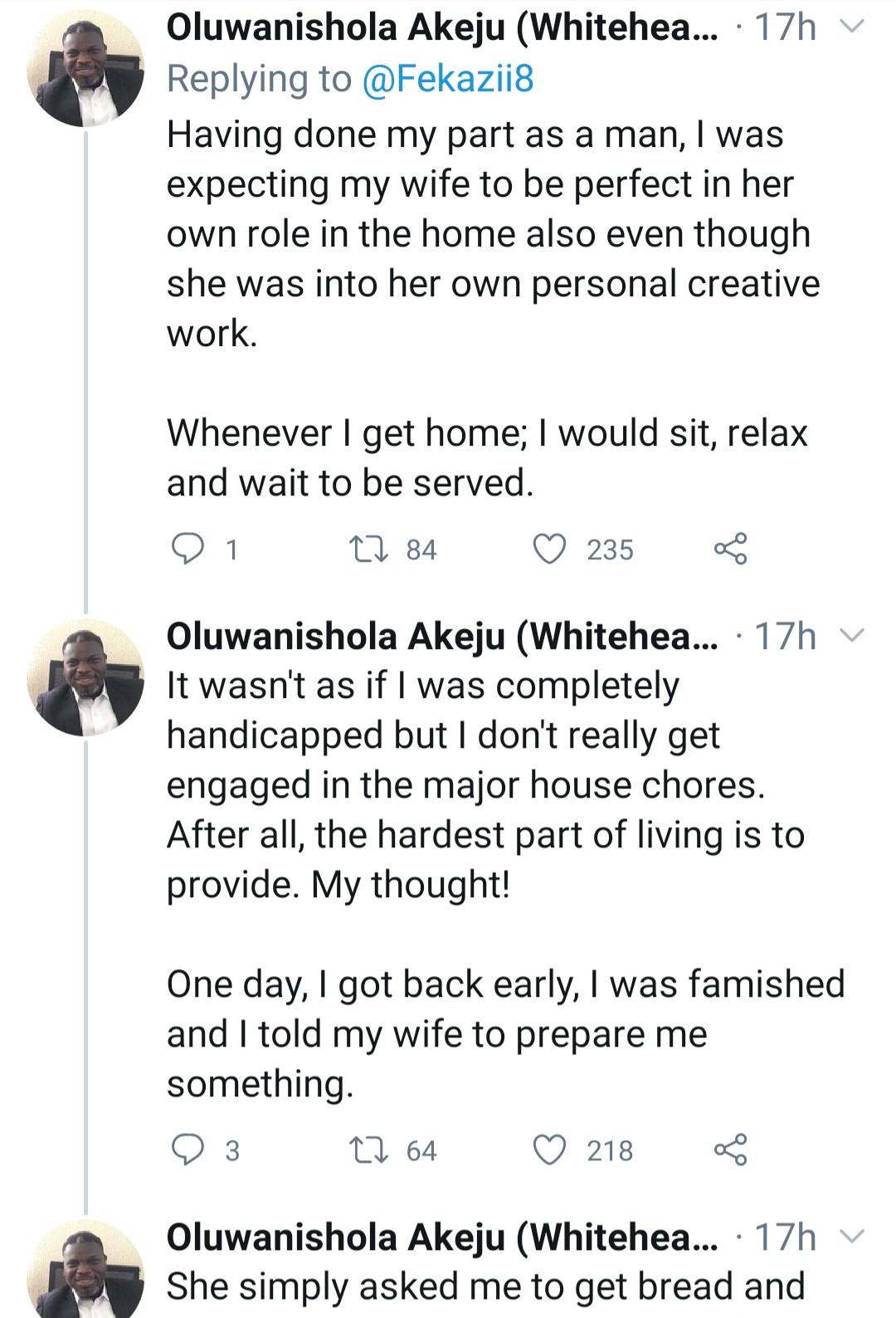Like the tweet with 235 likes
The height and width of the screenshot is (1318, 896).
point(548,549)
